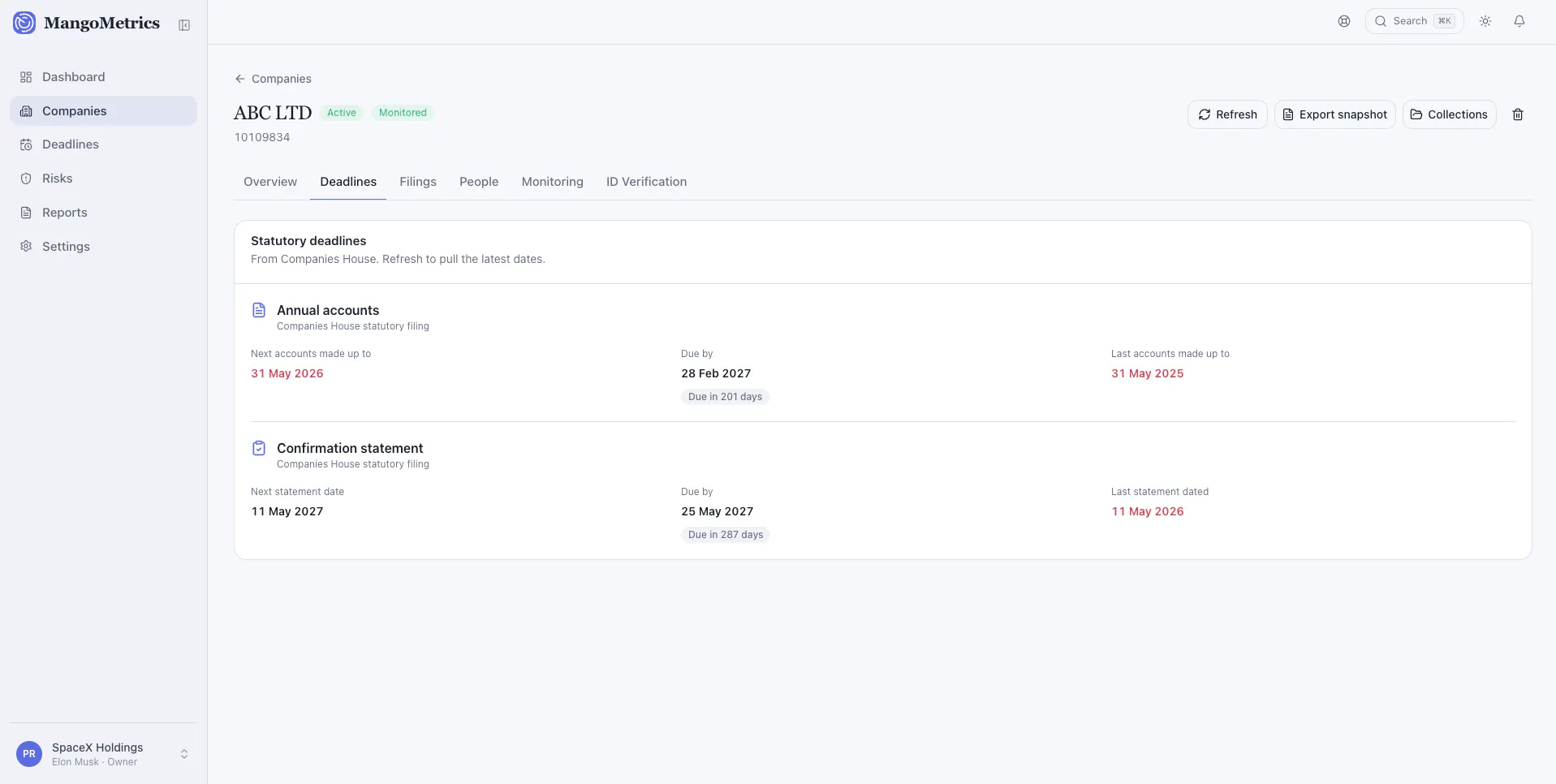Go to Risks in the sidebar

tap(103, 179)
